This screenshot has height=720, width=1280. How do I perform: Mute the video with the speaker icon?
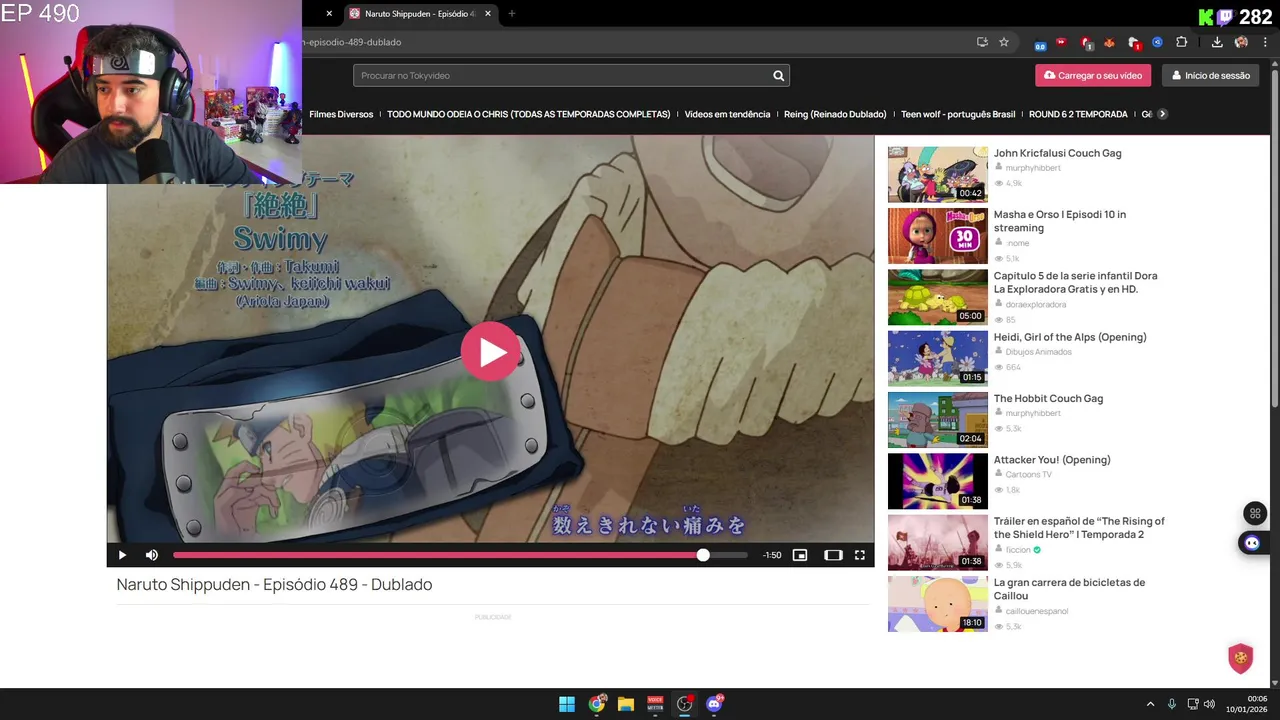coord(152,555)
